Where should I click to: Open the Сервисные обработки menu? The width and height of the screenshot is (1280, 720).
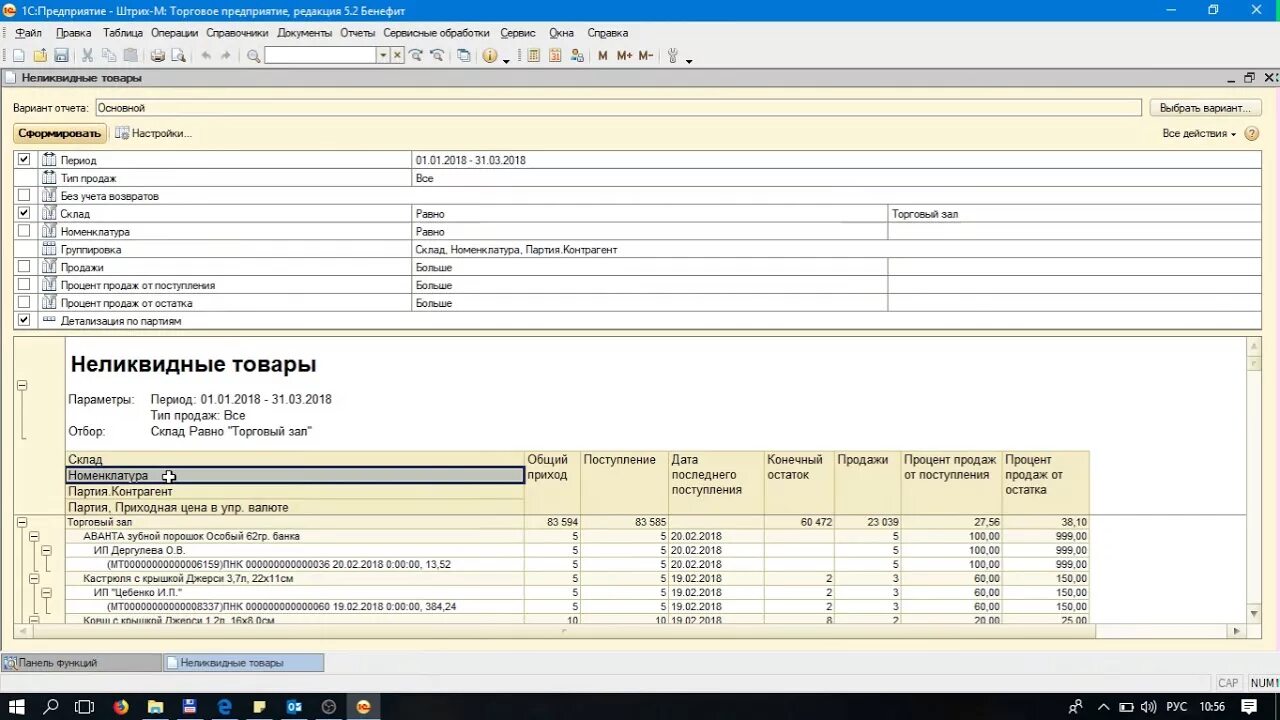click(x=436, y=33)
